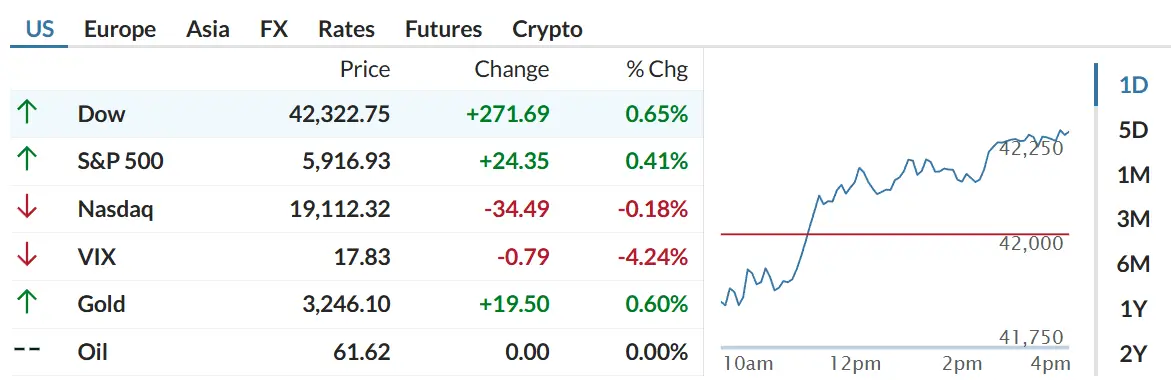Select the FX tab
This screenshot has width=1171, height=380.
tap(274, 29)
